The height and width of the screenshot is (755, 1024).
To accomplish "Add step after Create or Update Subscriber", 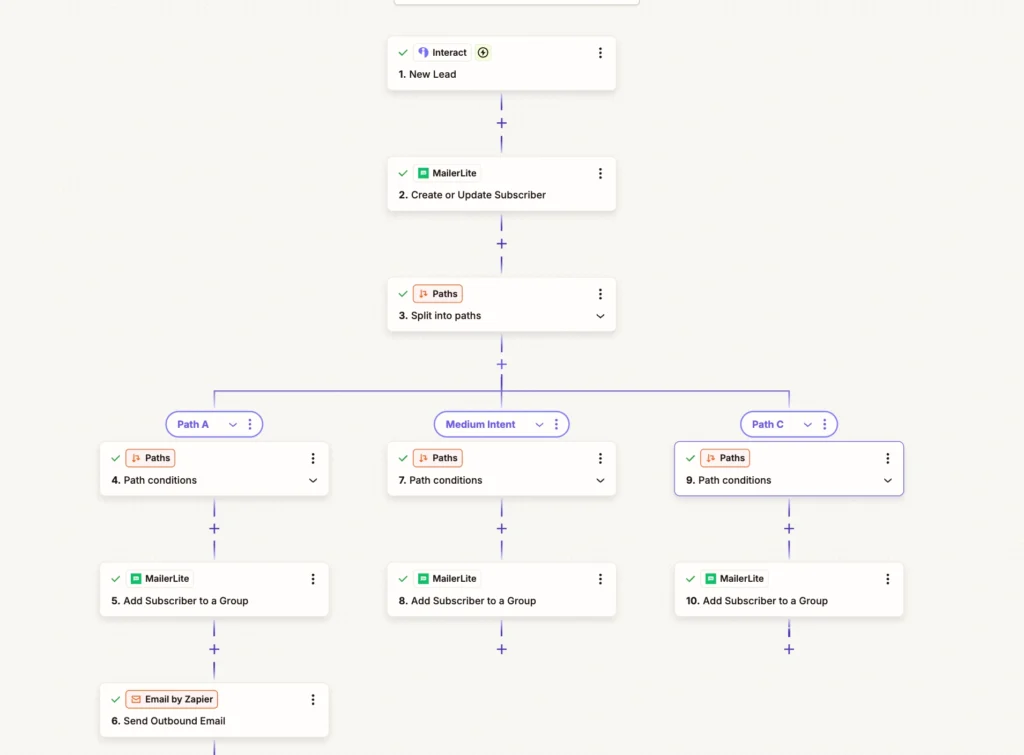I will coord(502,244).
